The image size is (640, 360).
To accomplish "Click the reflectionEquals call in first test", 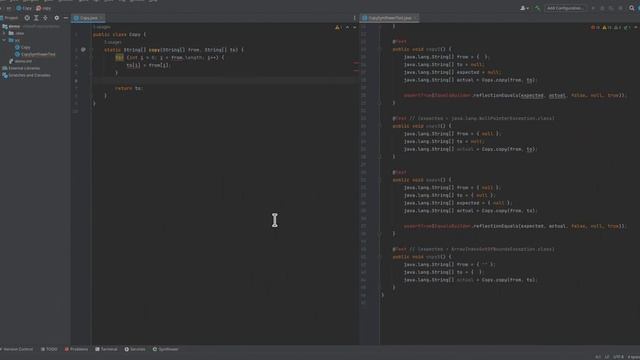I will (x=496, y=96).
